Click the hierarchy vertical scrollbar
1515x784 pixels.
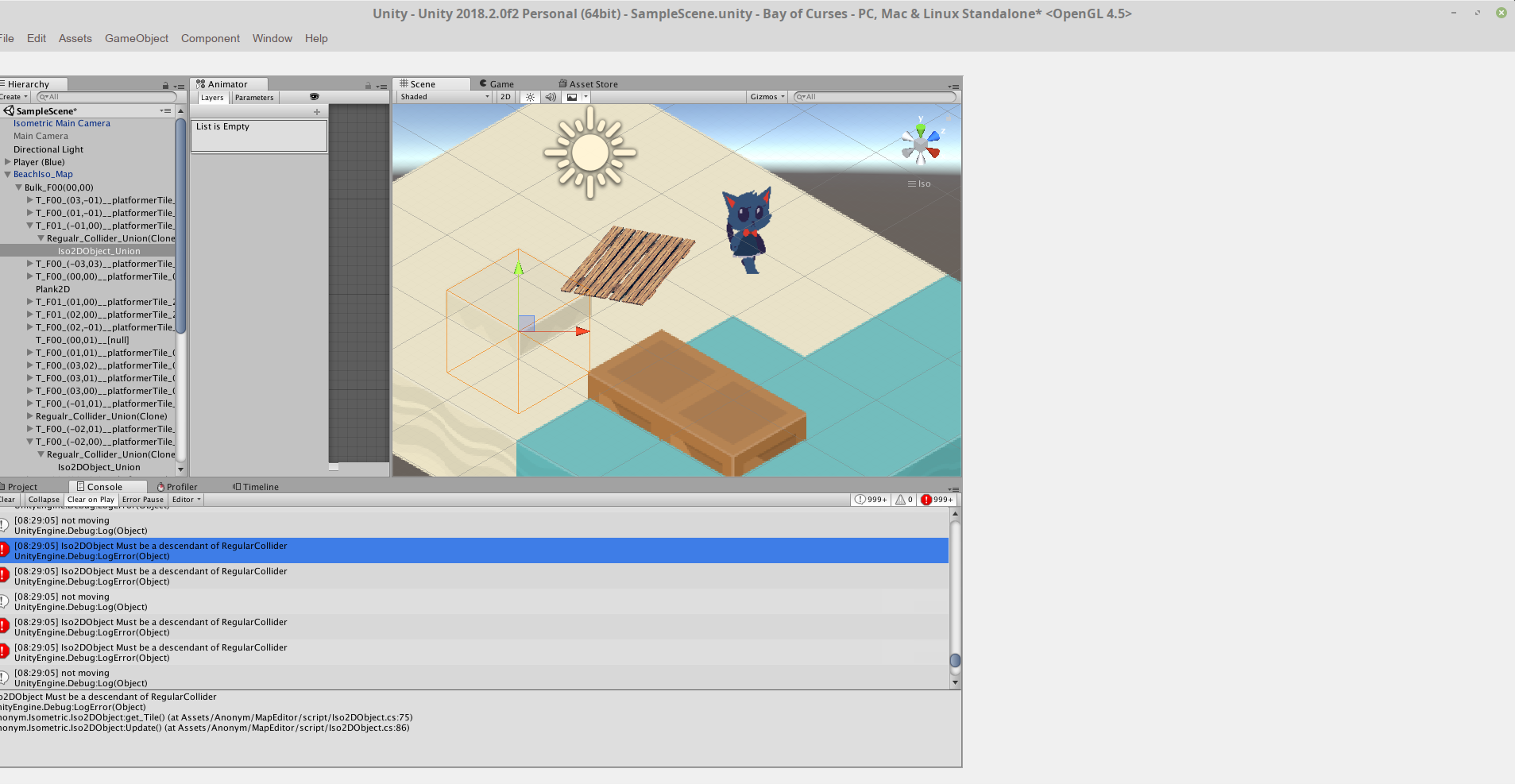coord(180,226)
